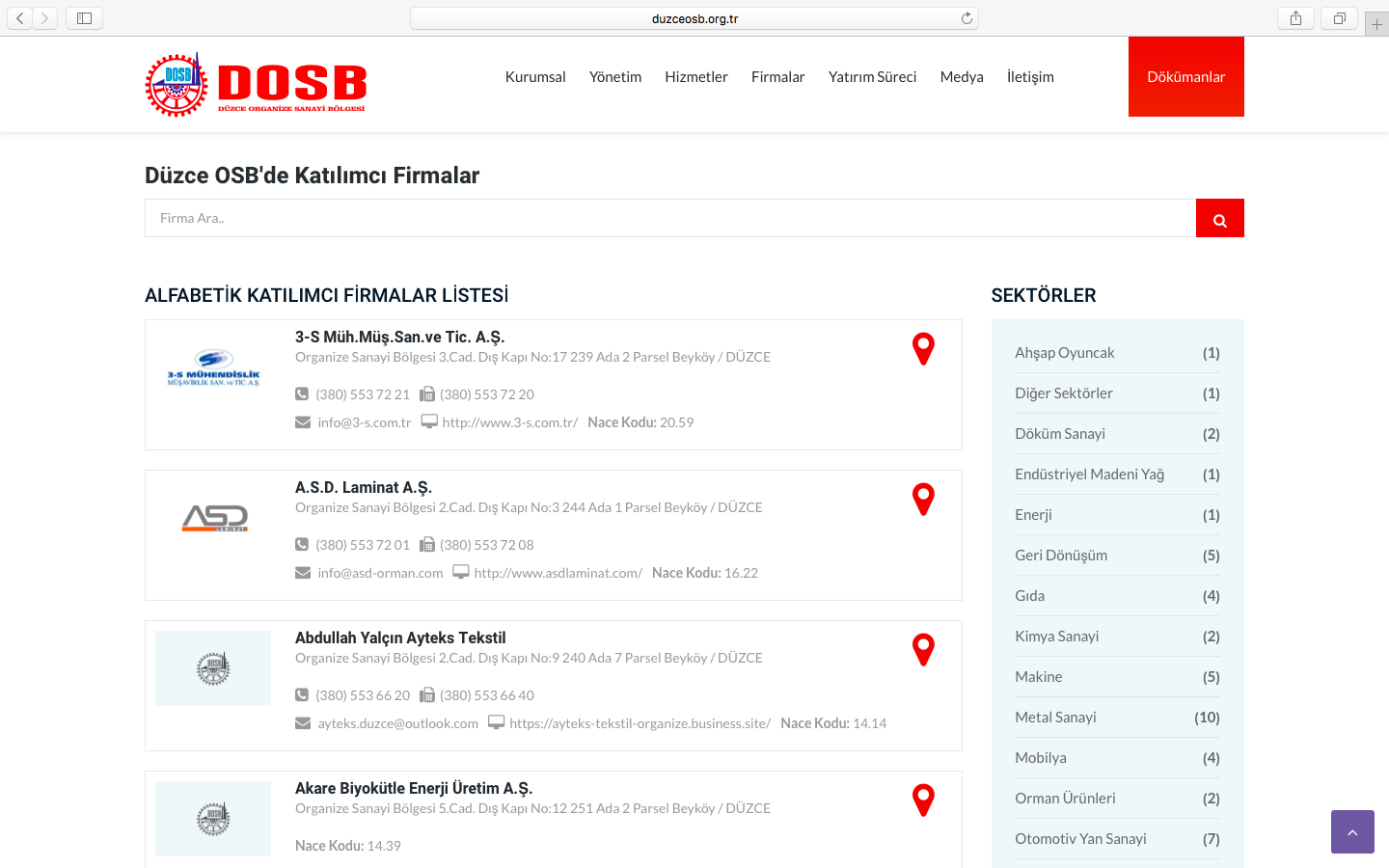Screen dimensions: 1389x868
Task: Open 3-S Mühendislik logo thumbnail
Action: [x=213, y=367]
